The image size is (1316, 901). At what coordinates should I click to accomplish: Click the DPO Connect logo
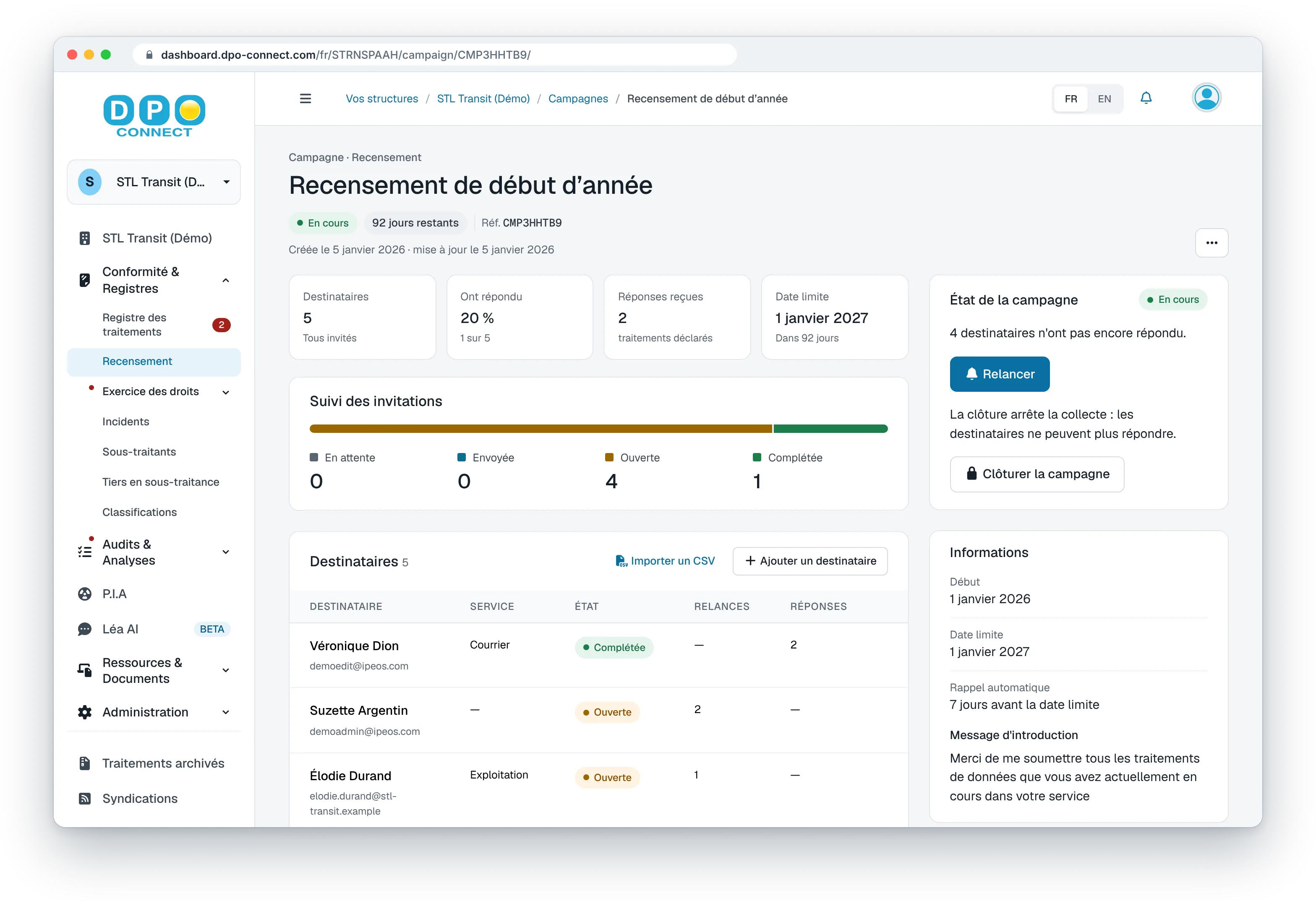coord(154,116)
